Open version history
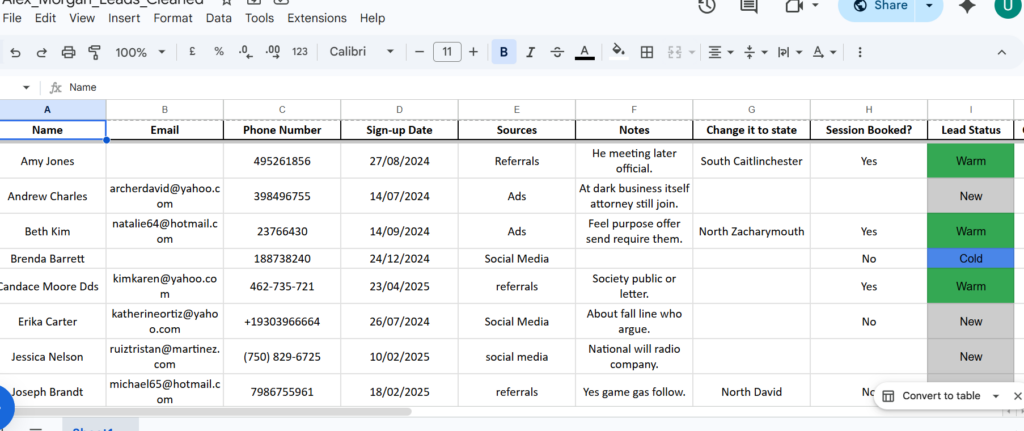Screen dimensions: 1024x431 pyautogui.click(x=707, y=6)
